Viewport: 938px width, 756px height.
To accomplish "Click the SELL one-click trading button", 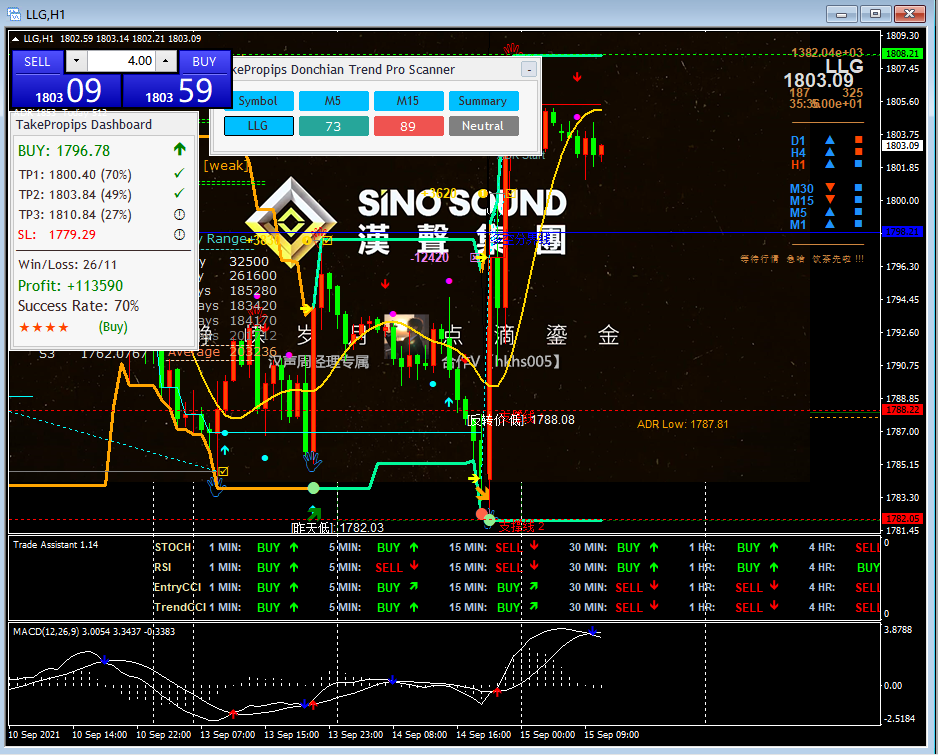I will (37, 62).
